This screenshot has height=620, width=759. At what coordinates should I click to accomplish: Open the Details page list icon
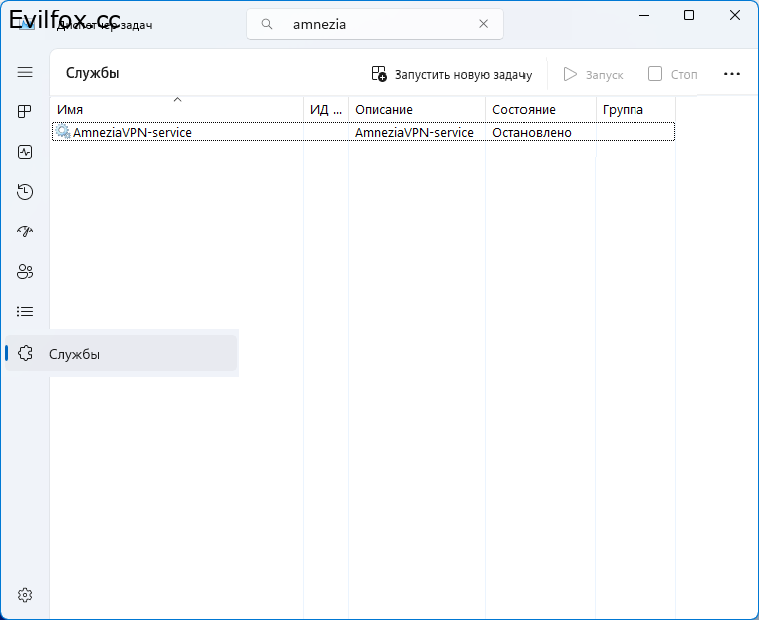tap(25, 312)
